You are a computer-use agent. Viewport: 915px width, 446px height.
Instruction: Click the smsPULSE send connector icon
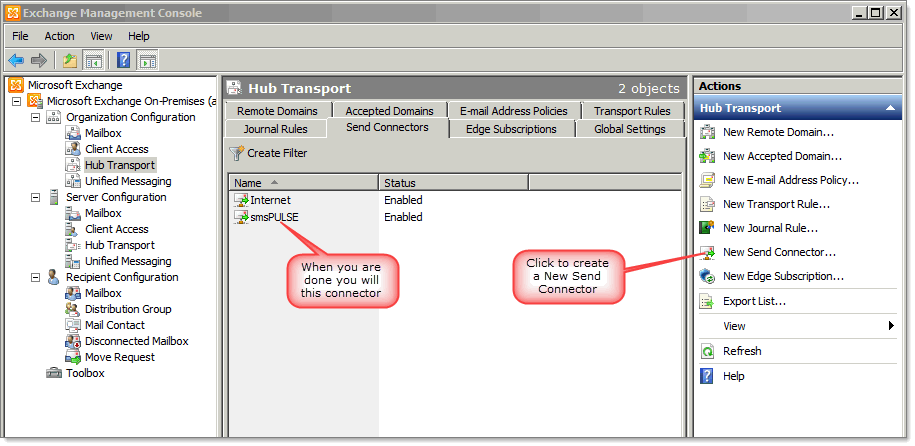click(x=241, y=217)
